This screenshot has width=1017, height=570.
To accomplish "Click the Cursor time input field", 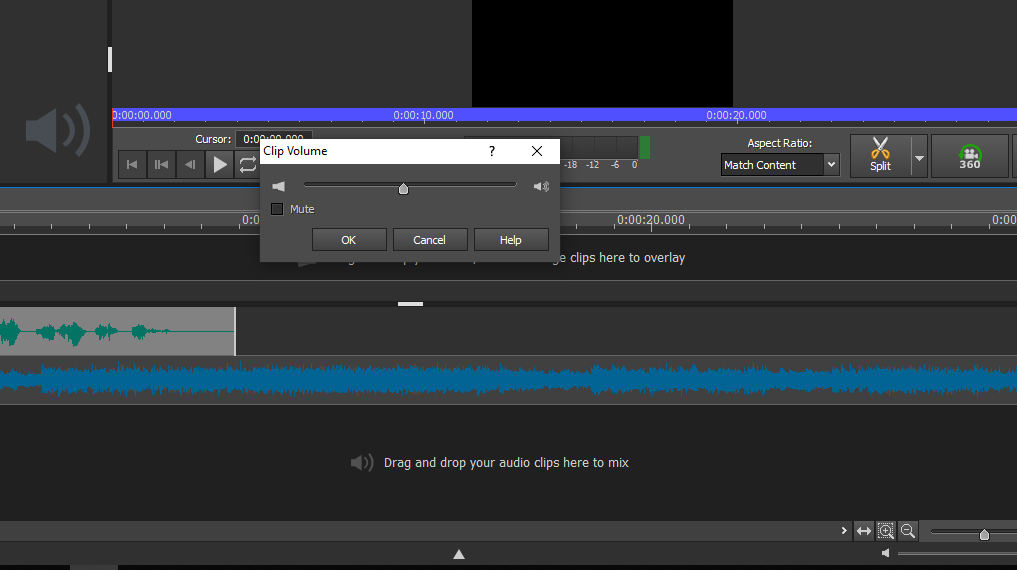I will tap(274, 139).
